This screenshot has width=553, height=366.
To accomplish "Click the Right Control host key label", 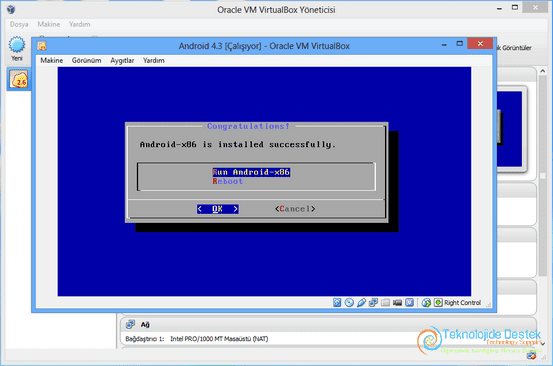I will click(462, 303).
